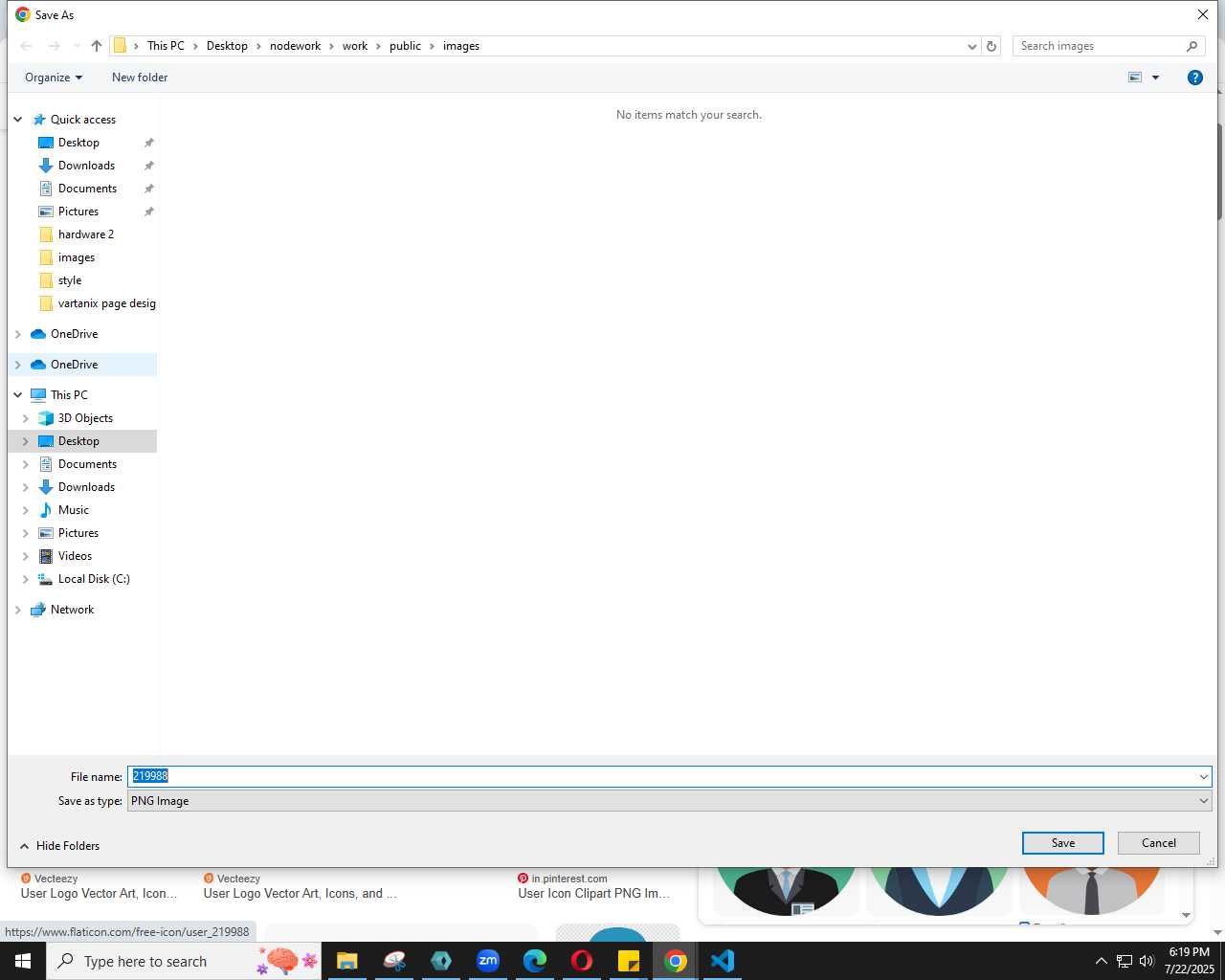Screen dimensions: 1225x980
Task: Open the network icon in system tray
Action: (1125, 961)
